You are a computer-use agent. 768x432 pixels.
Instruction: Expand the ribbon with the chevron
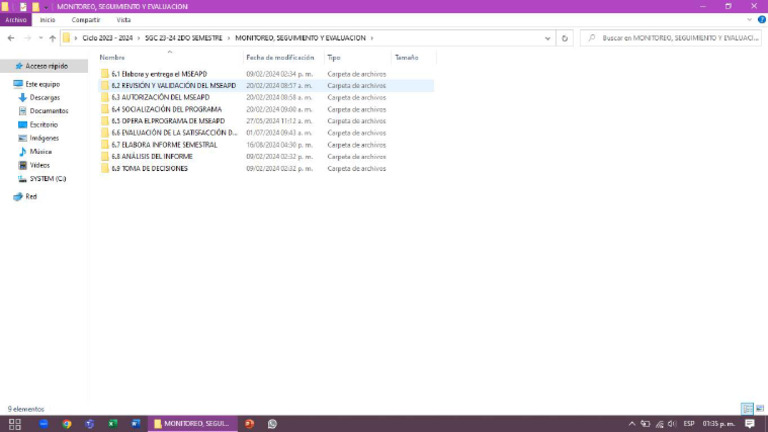(749, 20)
